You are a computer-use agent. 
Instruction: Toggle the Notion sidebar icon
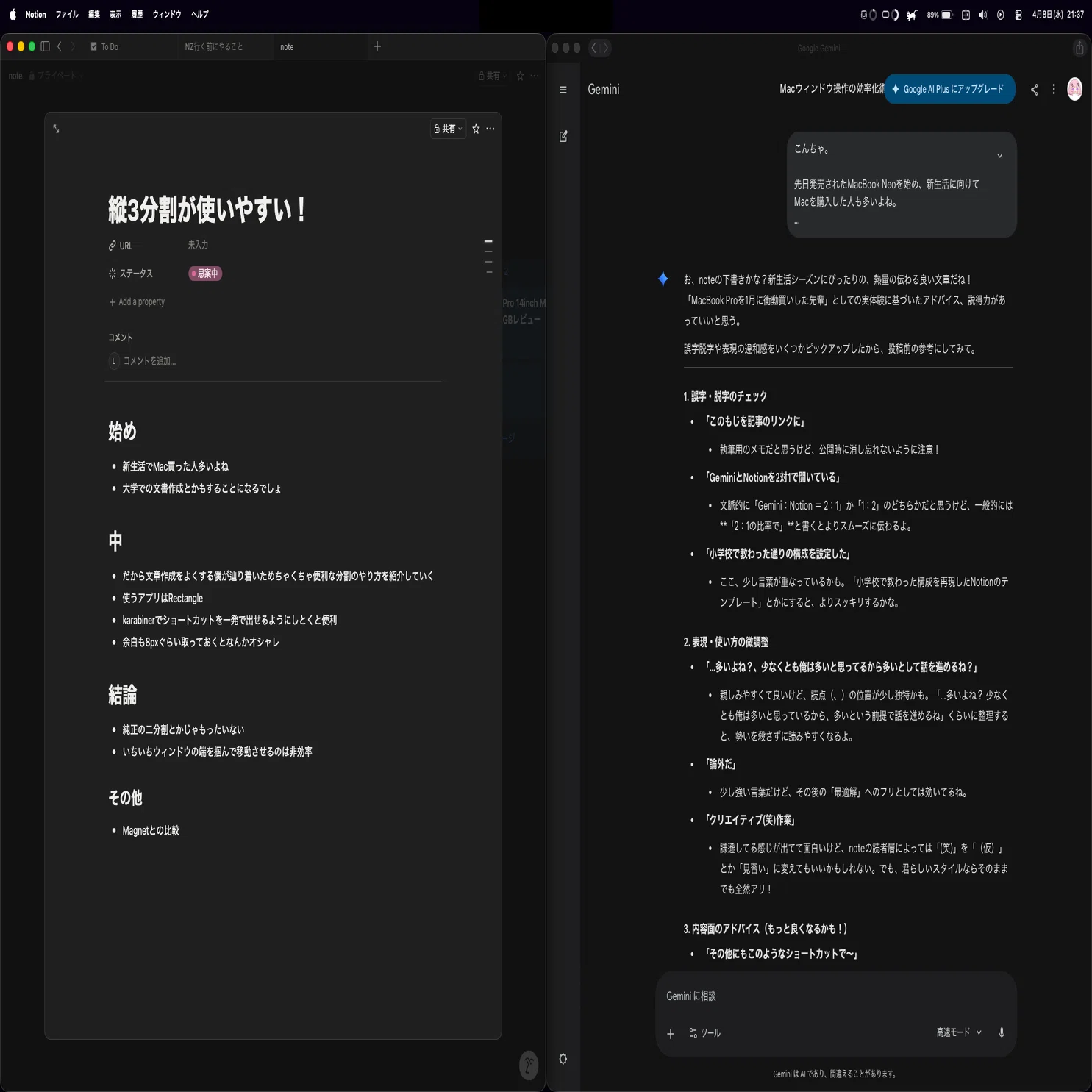[x=45, y=46]
